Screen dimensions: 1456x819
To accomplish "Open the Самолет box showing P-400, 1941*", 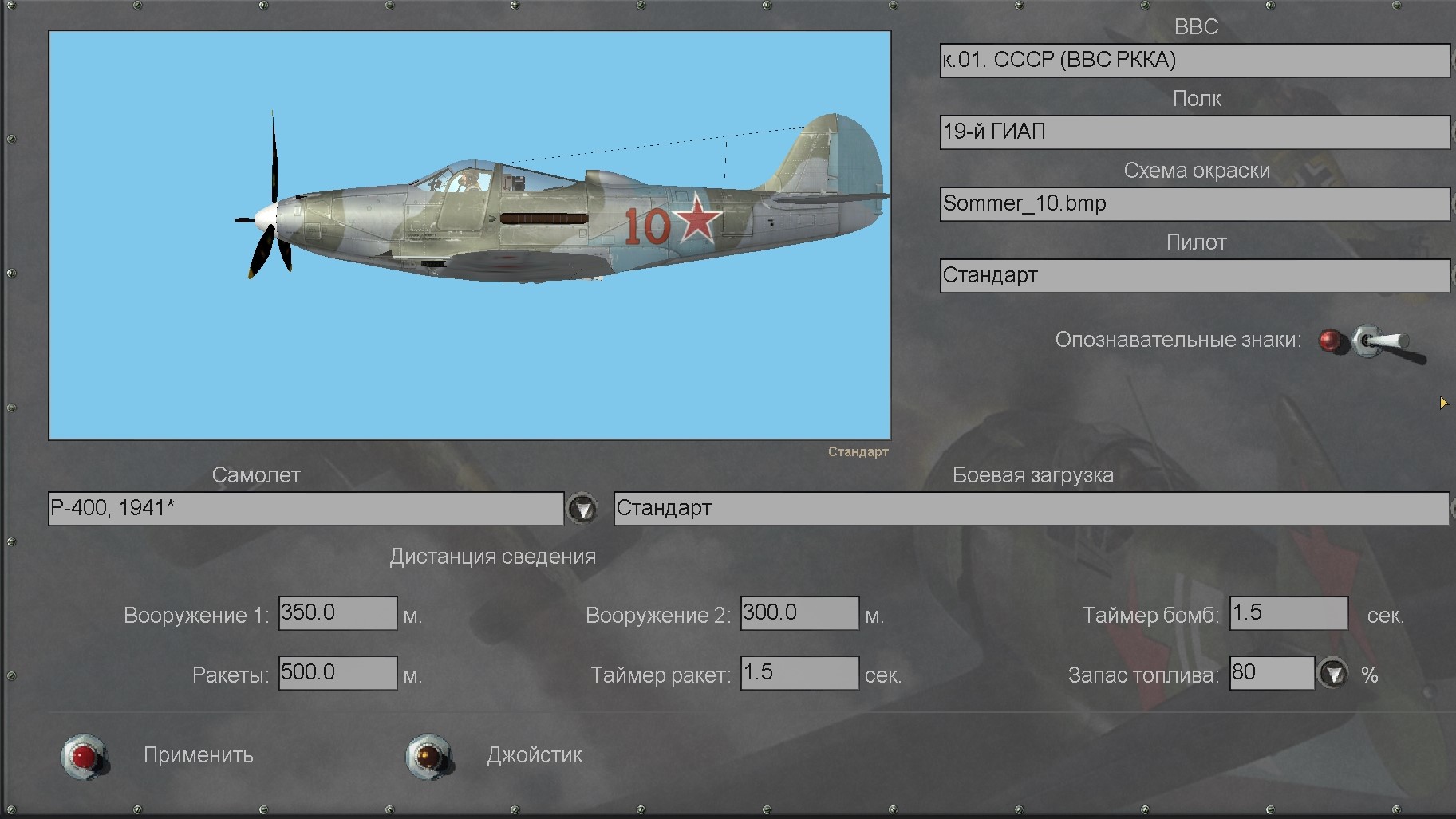I will click(x=306, y=509).
